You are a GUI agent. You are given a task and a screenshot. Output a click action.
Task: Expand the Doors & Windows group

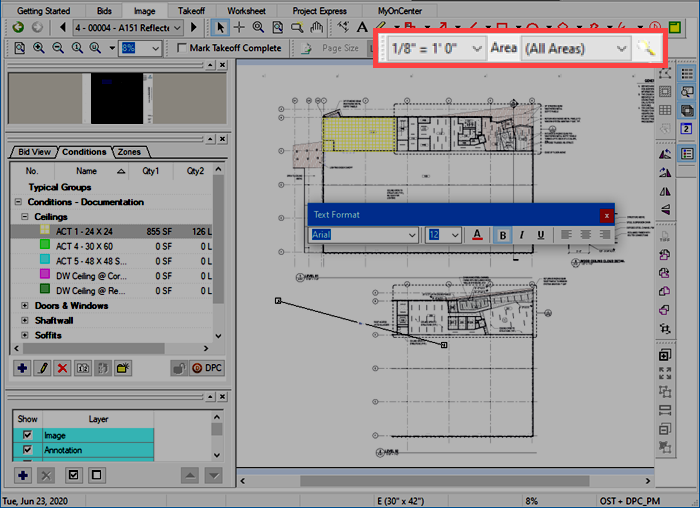tap(25, 306)
